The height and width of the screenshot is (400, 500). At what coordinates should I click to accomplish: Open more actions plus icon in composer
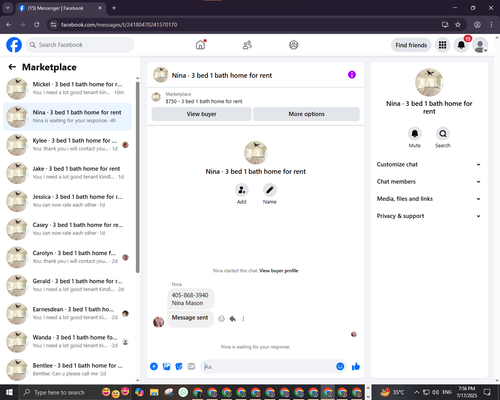click(x=154, y=367)
